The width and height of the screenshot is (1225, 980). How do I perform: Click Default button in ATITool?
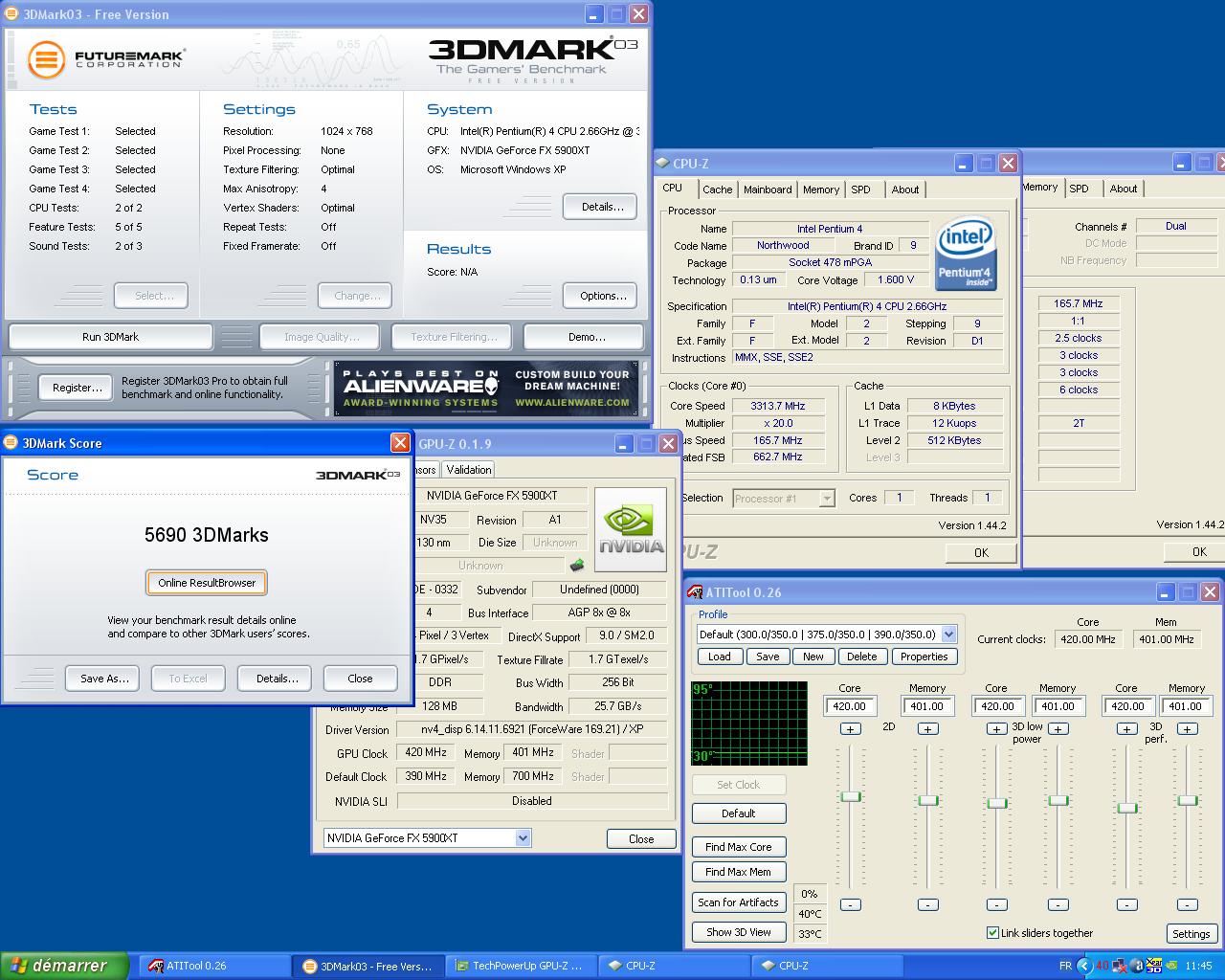point(739,813)
